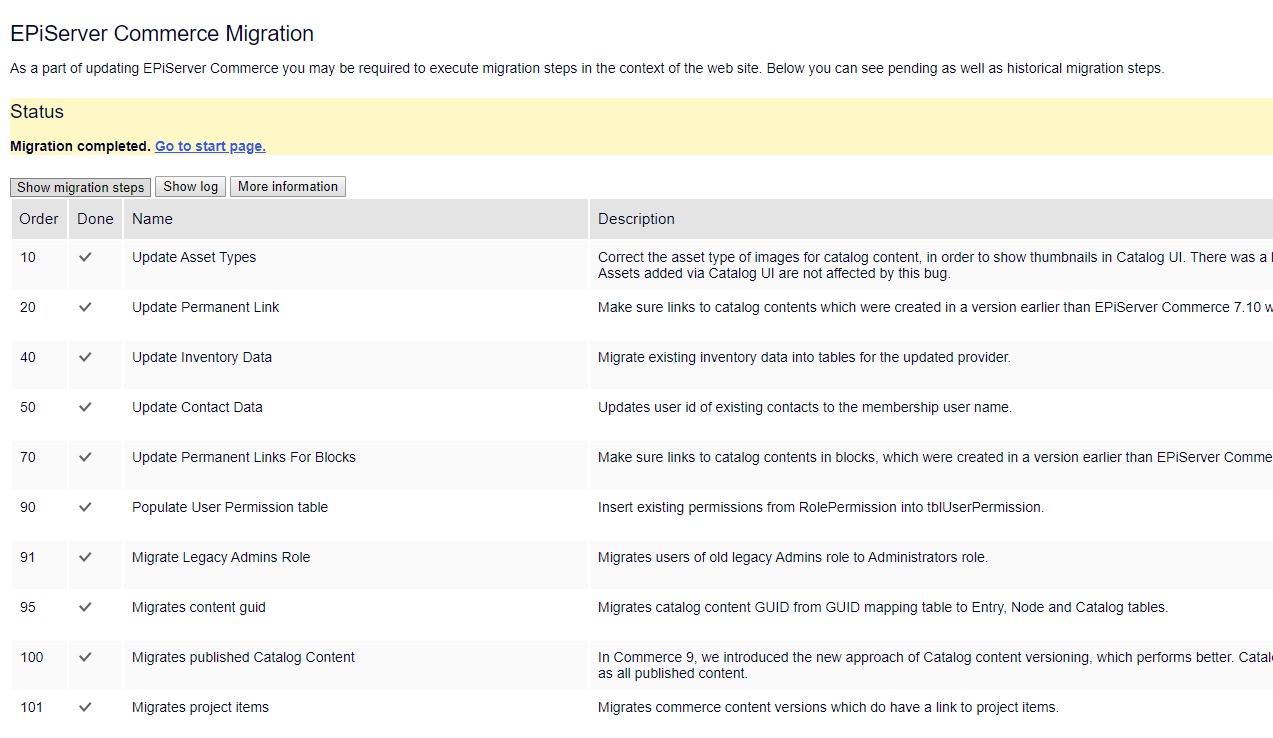Image resolution: width=1273 pixels, height=738 pixels.
Task: Click order number 101
Action: tap(32, 707)
